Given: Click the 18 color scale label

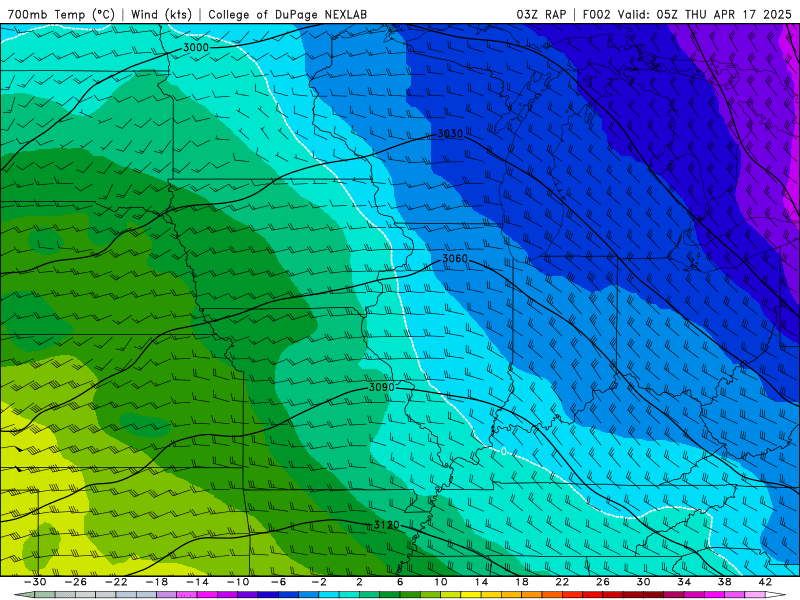Looking at the screenshot, I should tap(521, 582).
